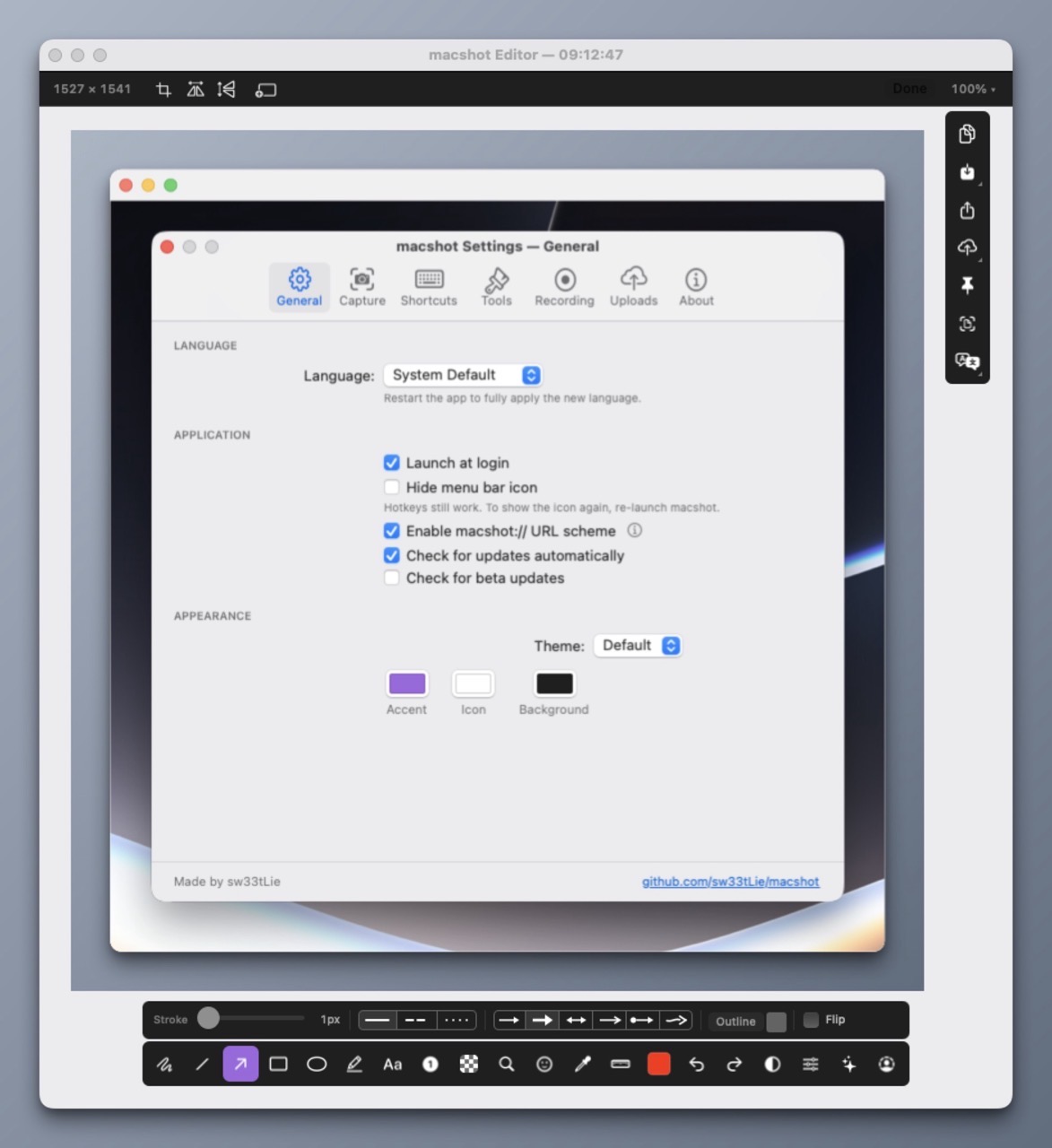Switch to the Tools settings tab
This screenshot has width=1052, height=1148.
497,287
